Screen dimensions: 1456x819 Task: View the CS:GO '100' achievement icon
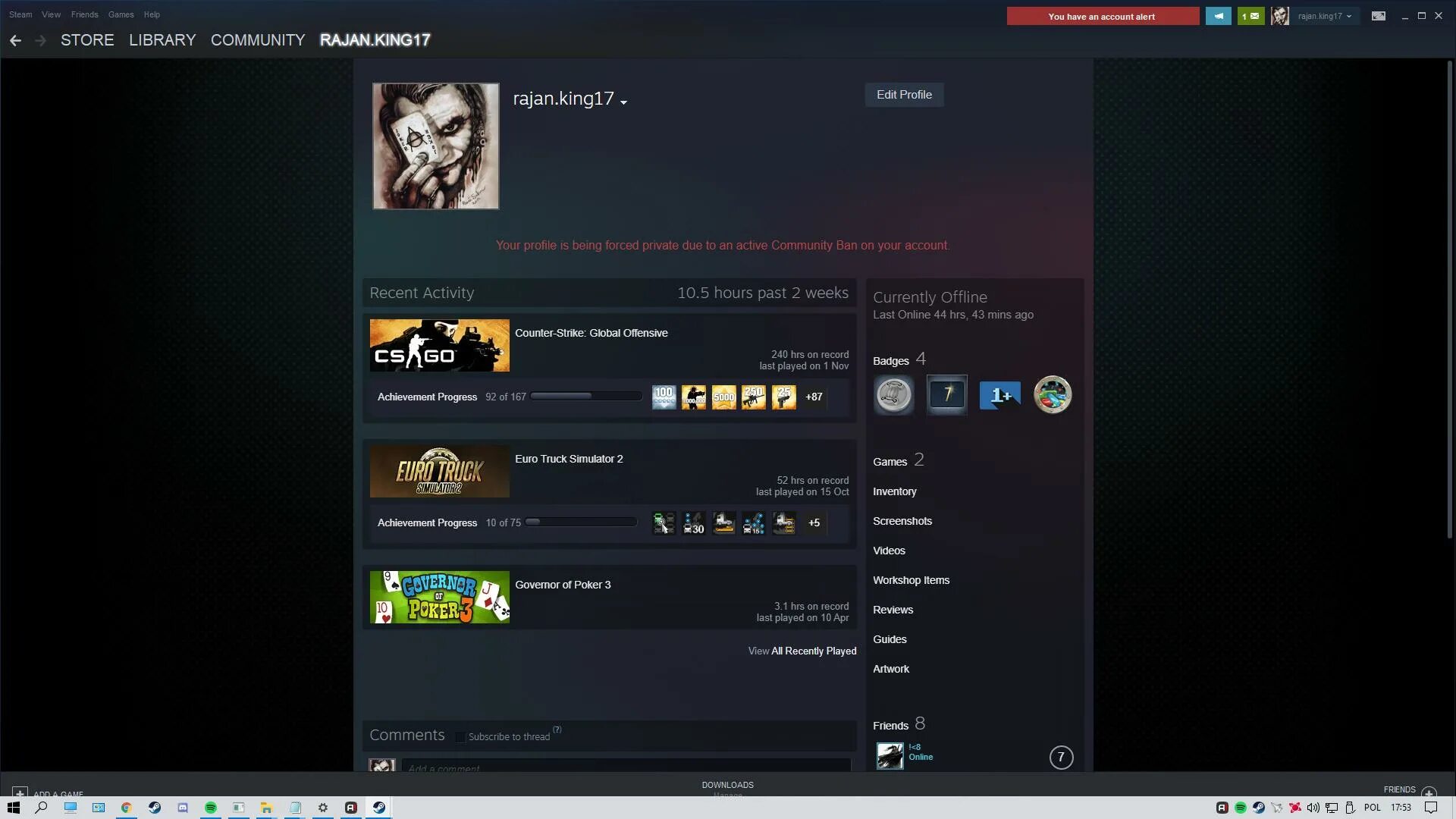tap(664, 397)
